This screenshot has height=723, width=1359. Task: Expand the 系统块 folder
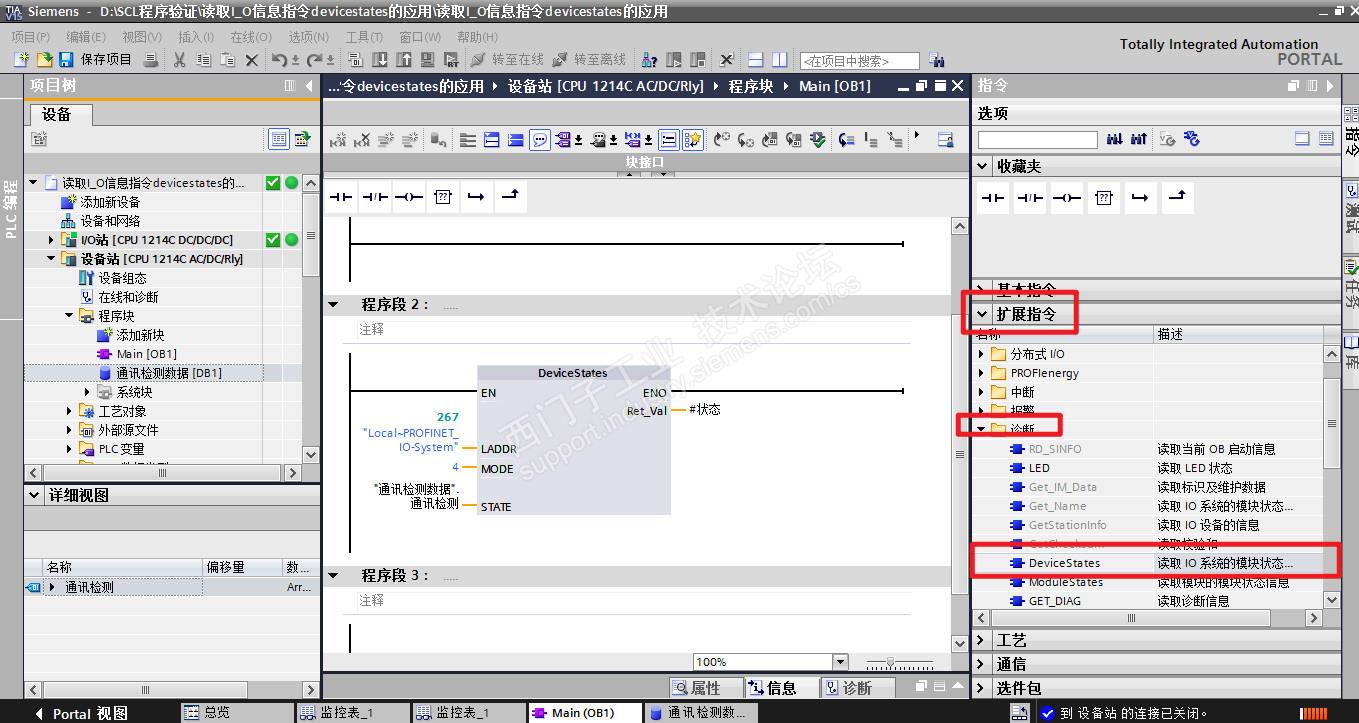pos(88,392)
